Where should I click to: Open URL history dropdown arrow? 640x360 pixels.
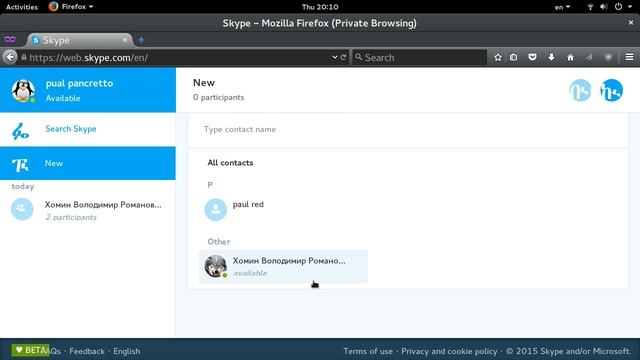pos(335,57)
